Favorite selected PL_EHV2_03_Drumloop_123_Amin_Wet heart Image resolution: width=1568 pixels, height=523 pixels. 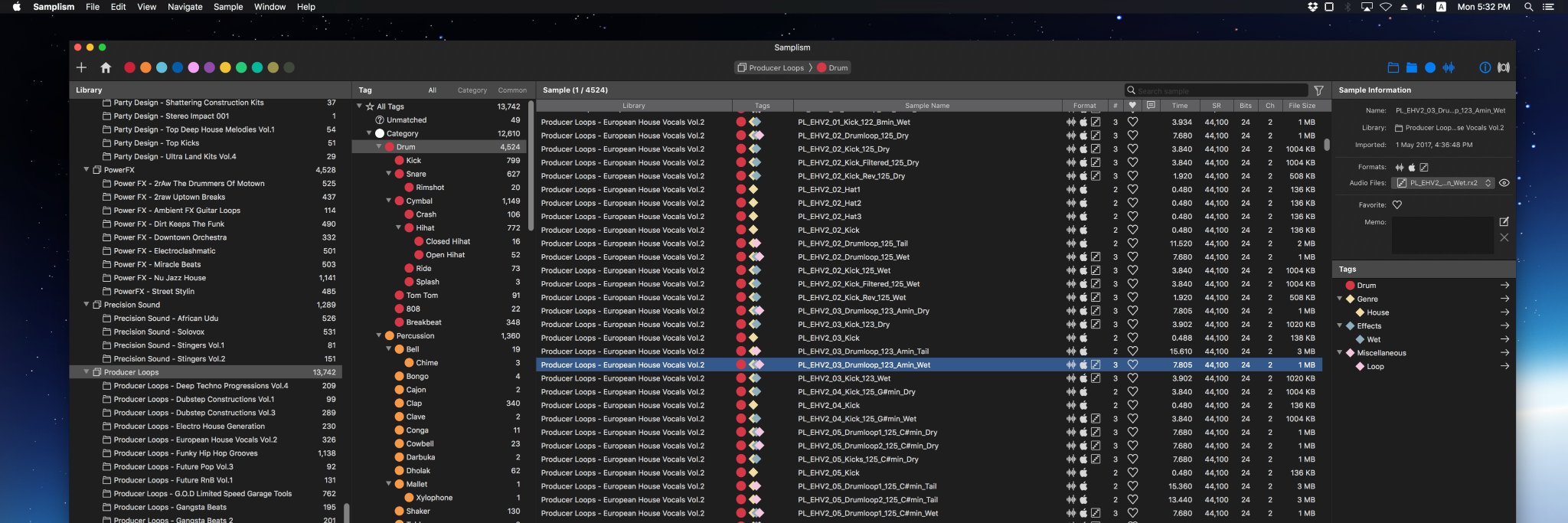click(1132, 364)
